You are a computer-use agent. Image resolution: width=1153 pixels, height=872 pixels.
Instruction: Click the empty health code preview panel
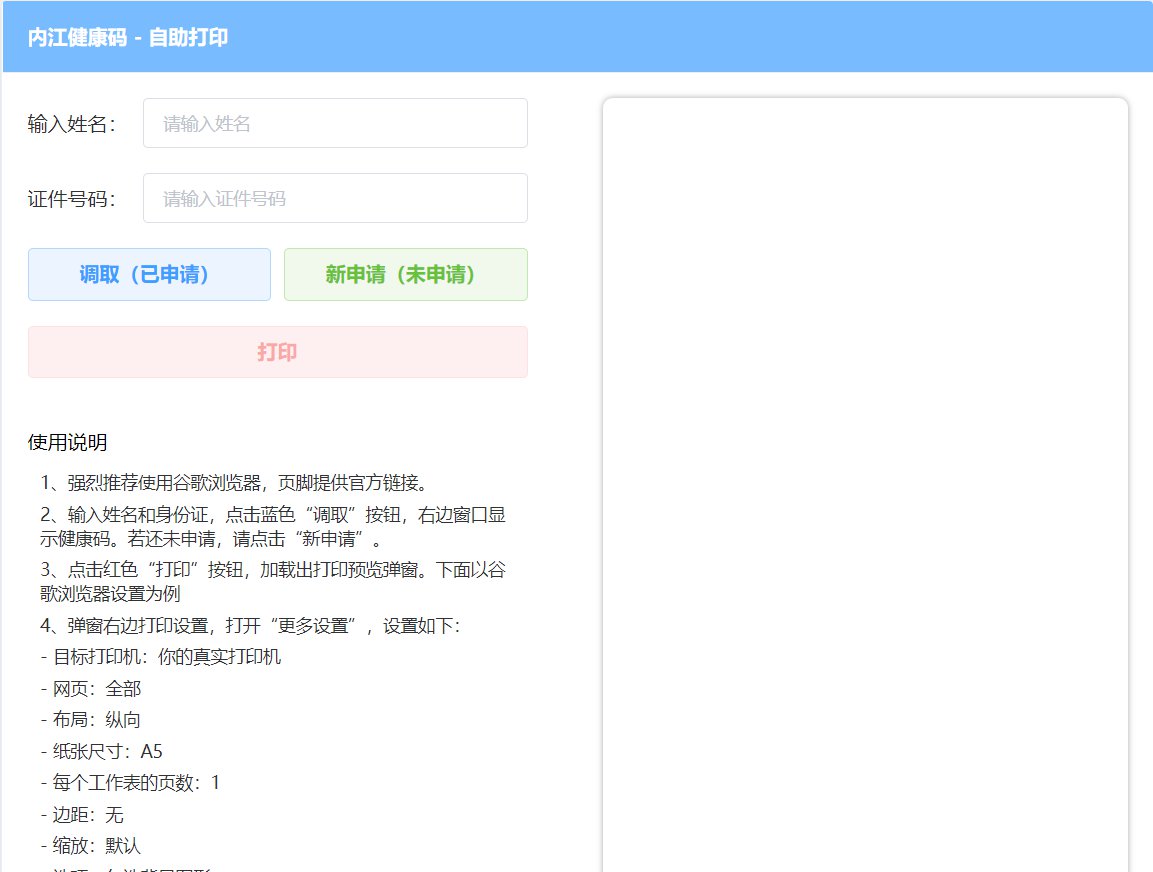[865, 480]
